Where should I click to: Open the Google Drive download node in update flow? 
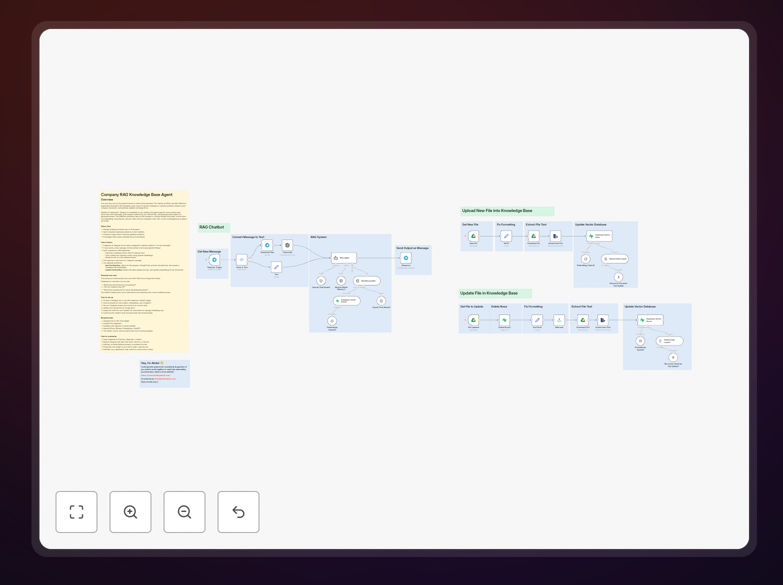(x=583, y=320)
